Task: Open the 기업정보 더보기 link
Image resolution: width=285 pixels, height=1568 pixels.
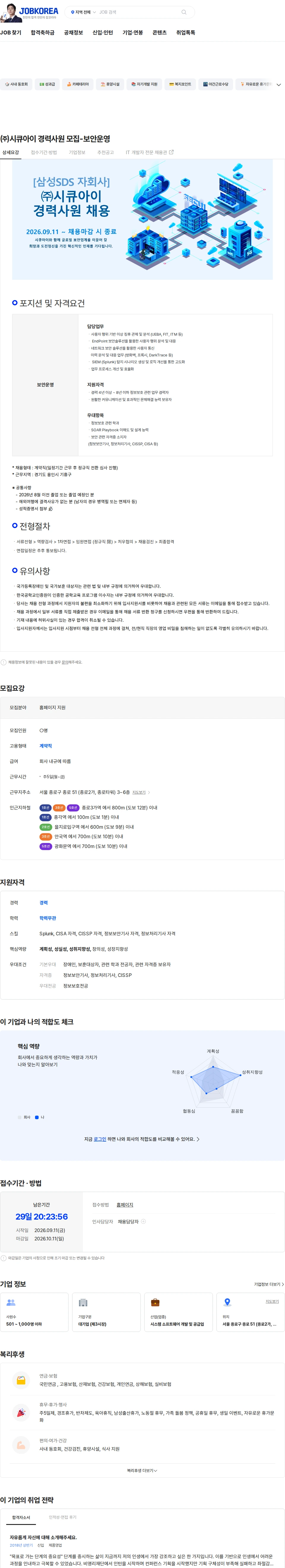Action: click(x=269, y=1284)
